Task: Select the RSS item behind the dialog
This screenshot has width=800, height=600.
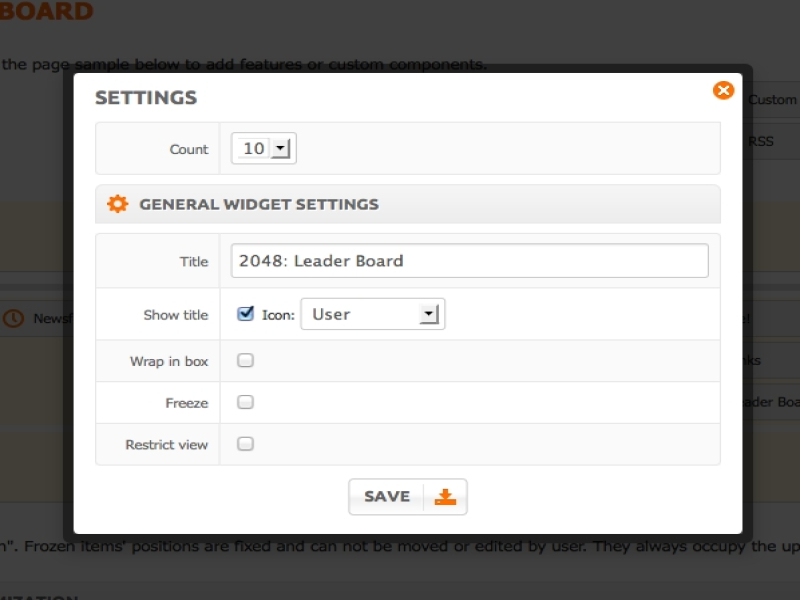Action: 762,142
